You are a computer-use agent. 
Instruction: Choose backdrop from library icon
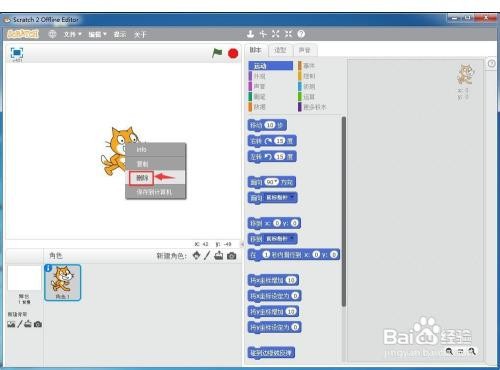[11, 324]
